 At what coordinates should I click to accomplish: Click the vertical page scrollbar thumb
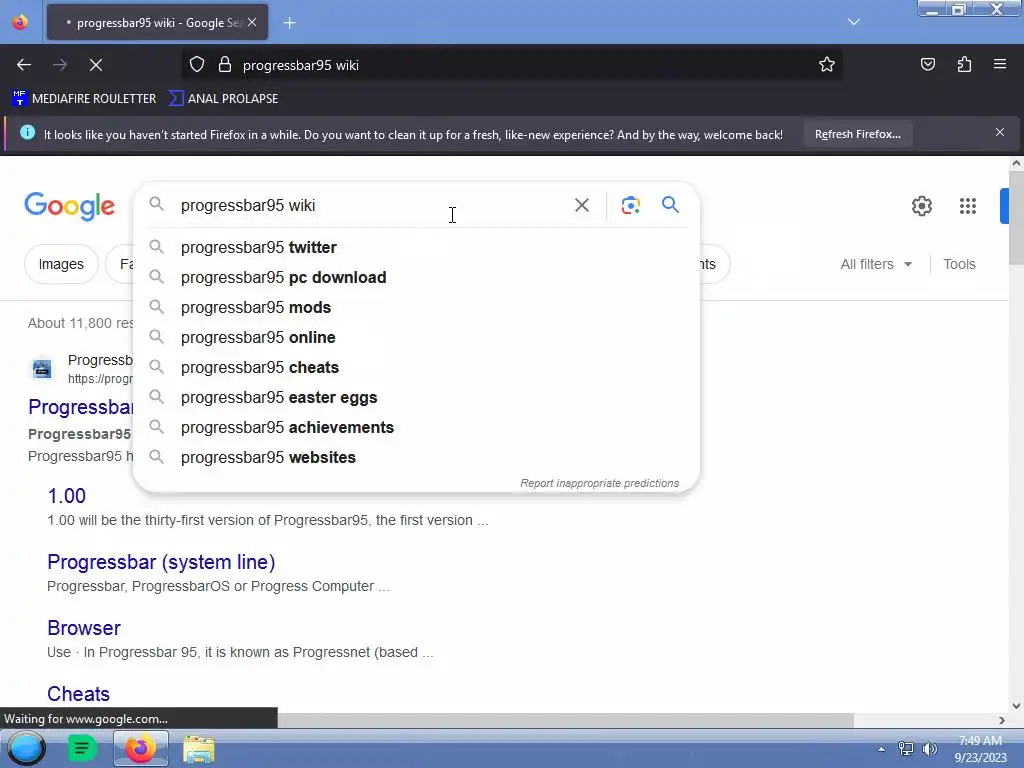click(1016, 217)
